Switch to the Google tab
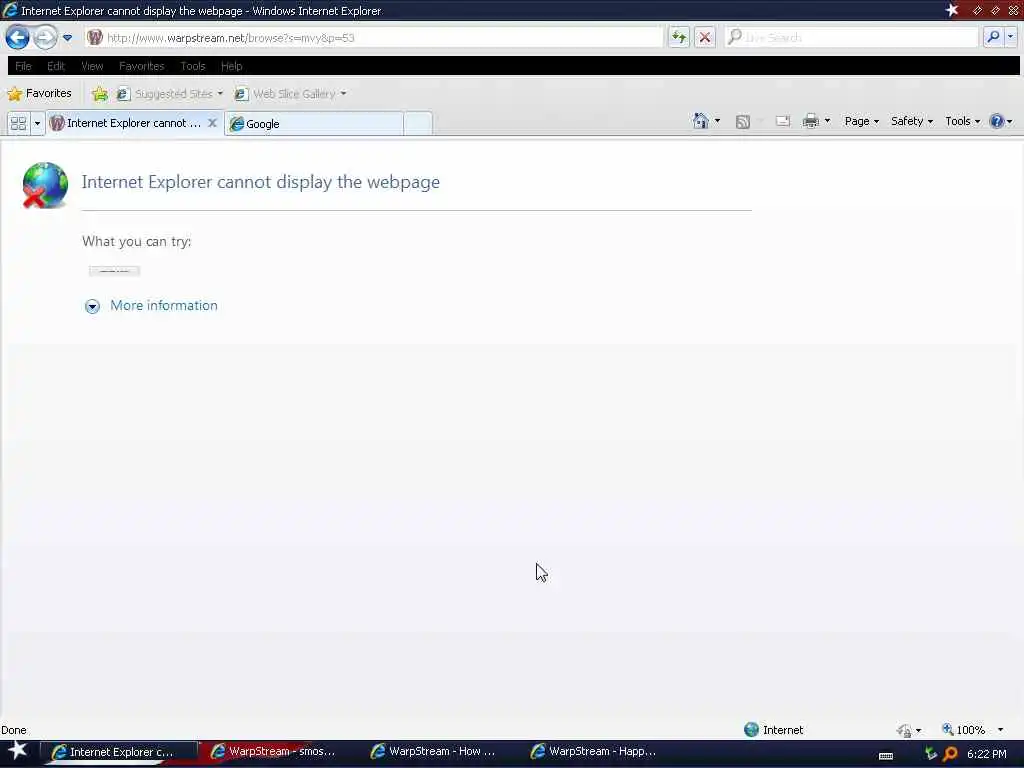The image size is (1024, 768). pos(314,123)
